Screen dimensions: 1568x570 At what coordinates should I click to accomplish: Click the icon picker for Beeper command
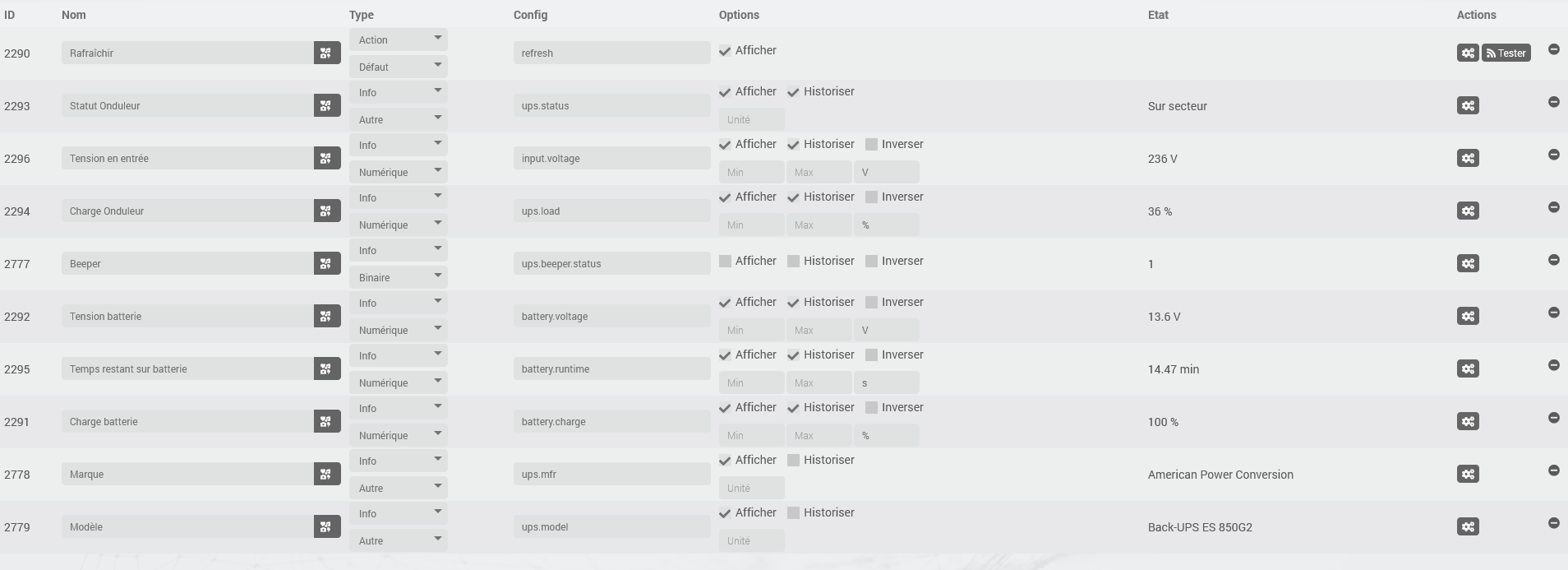click(x=326, y=263)
